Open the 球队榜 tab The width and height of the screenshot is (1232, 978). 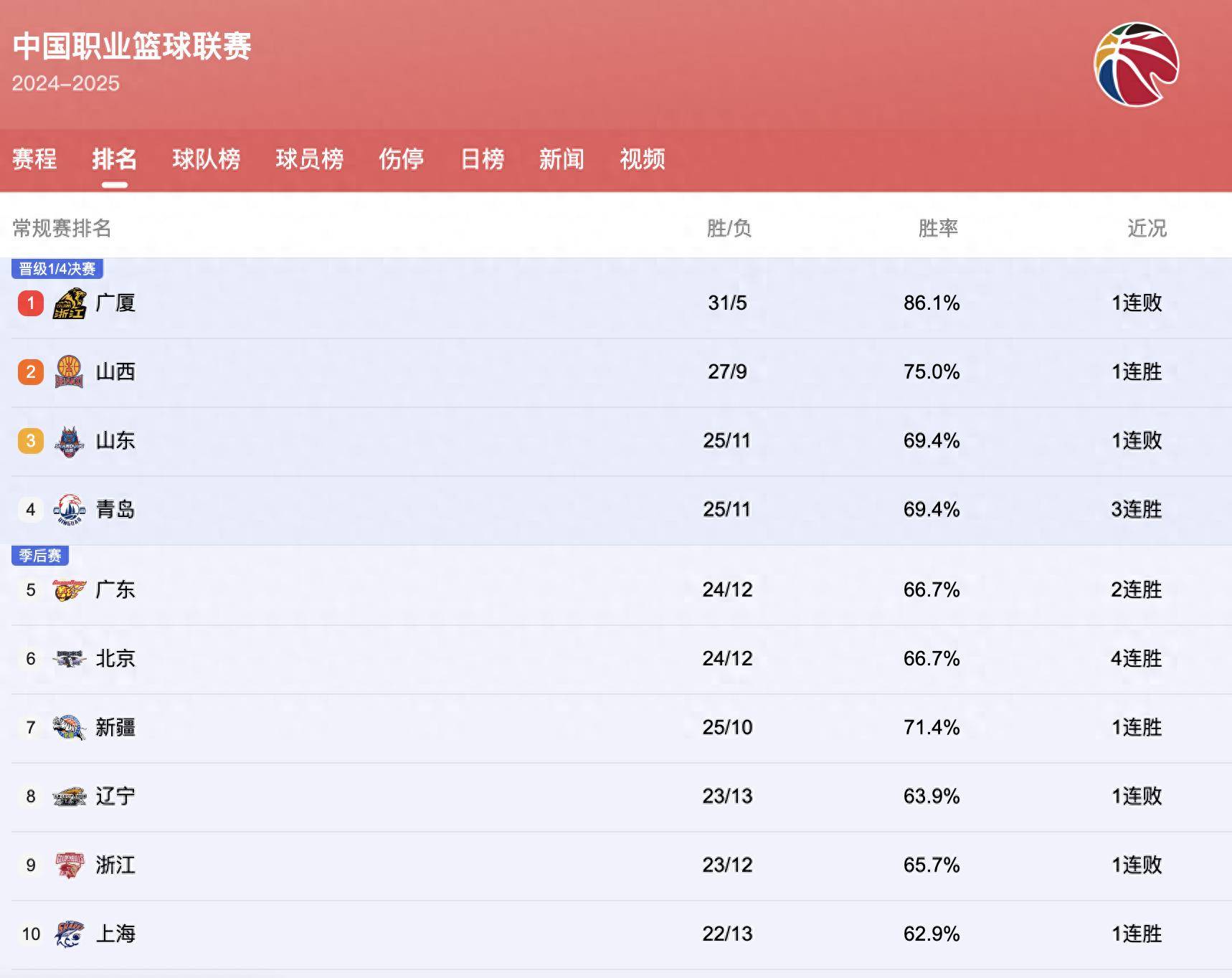click(207, 159)
